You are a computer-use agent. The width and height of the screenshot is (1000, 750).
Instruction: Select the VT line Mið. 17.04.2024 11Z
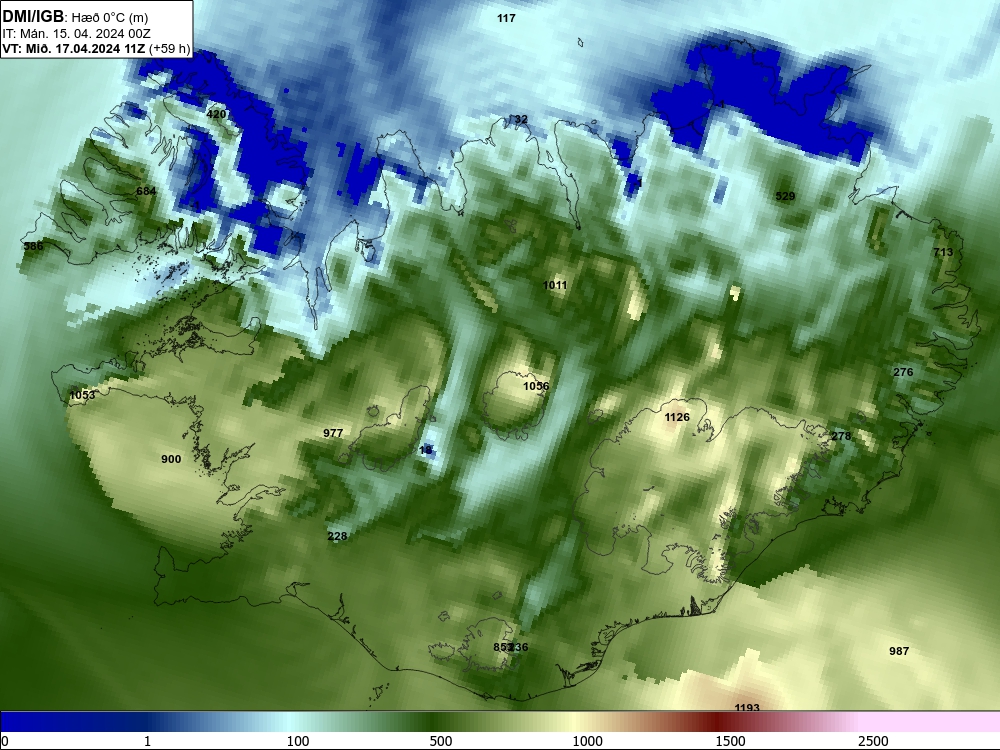point(96,48)
